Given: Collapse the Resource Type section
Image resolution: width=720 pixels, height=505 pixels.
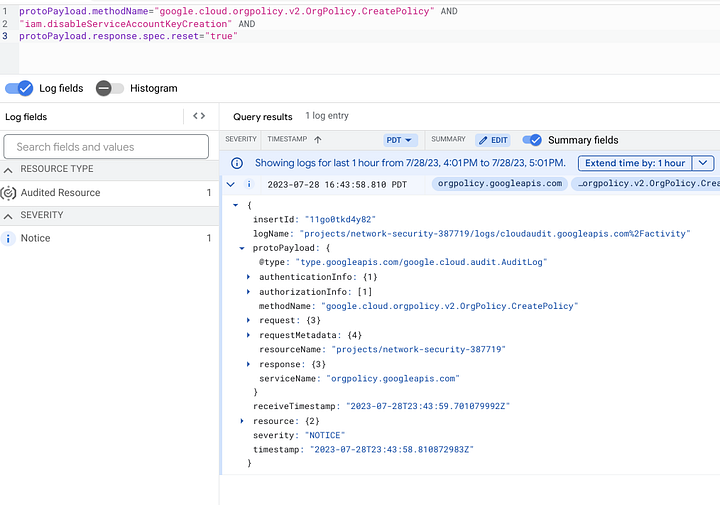Looking at the screenshot, I should (x=10, y=169).
